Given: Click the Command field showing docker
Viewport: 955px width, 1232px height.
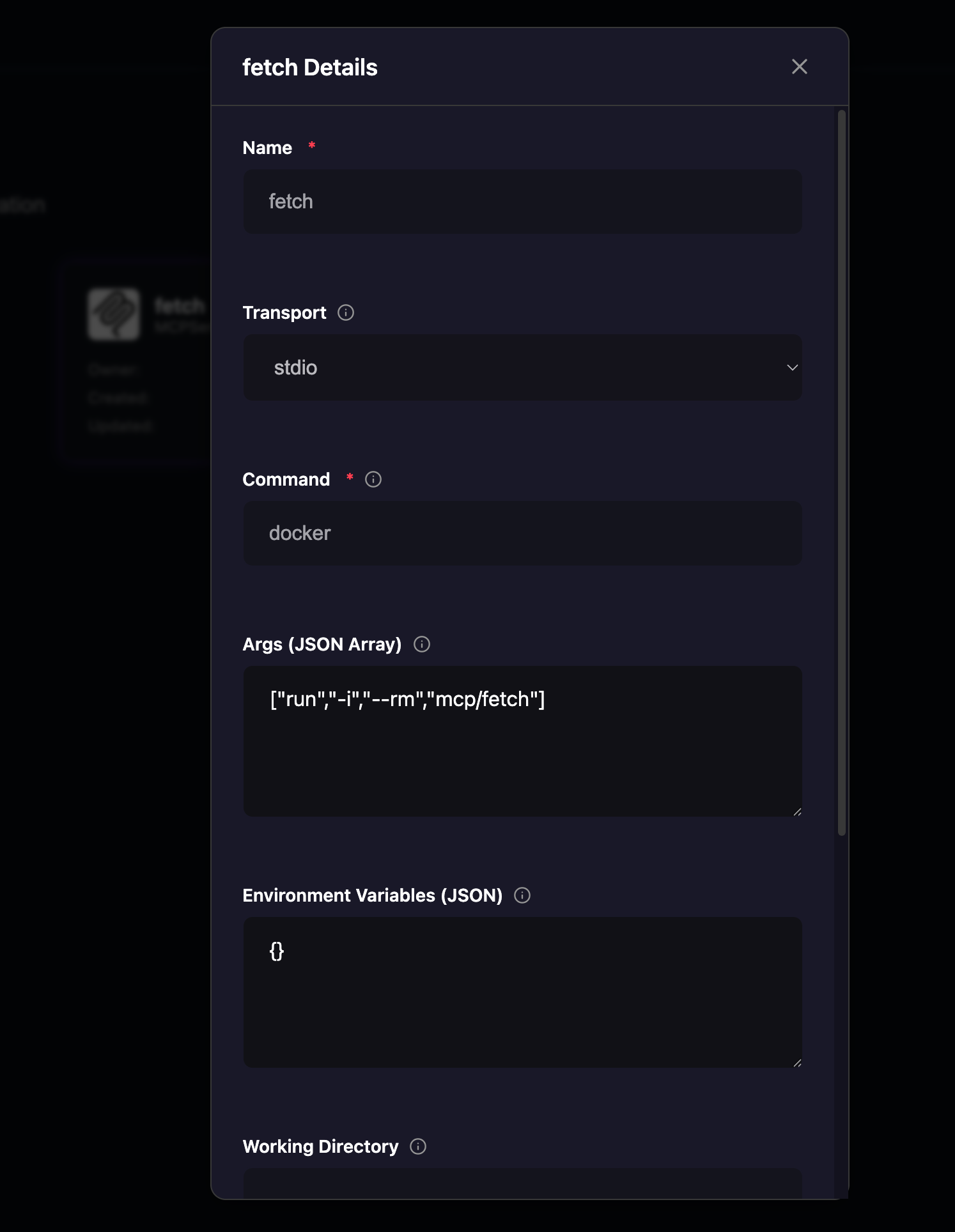Looking at the screenshot, I should tap(522, 533).
